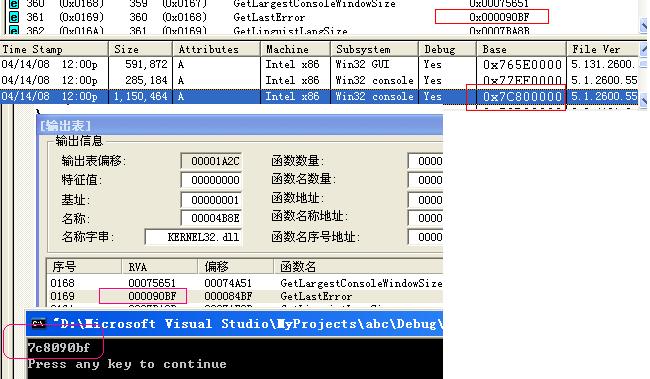Image resolution: width=650 pixels, height=379 pixels.
Task: Click RVA value 000090BF in row 0169
Action: pos(152,296)
